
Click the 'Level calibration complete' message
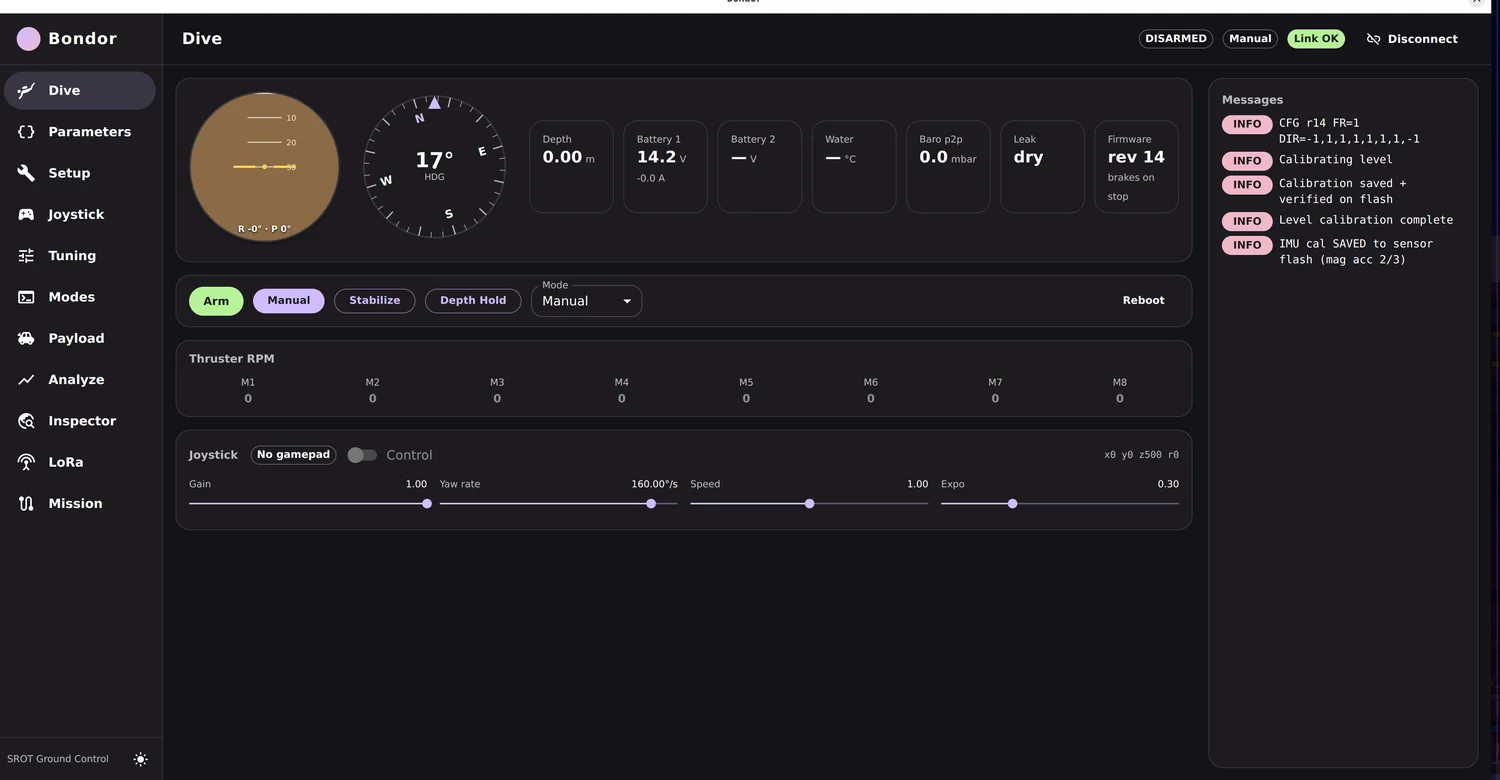(x=1366, y=220)
